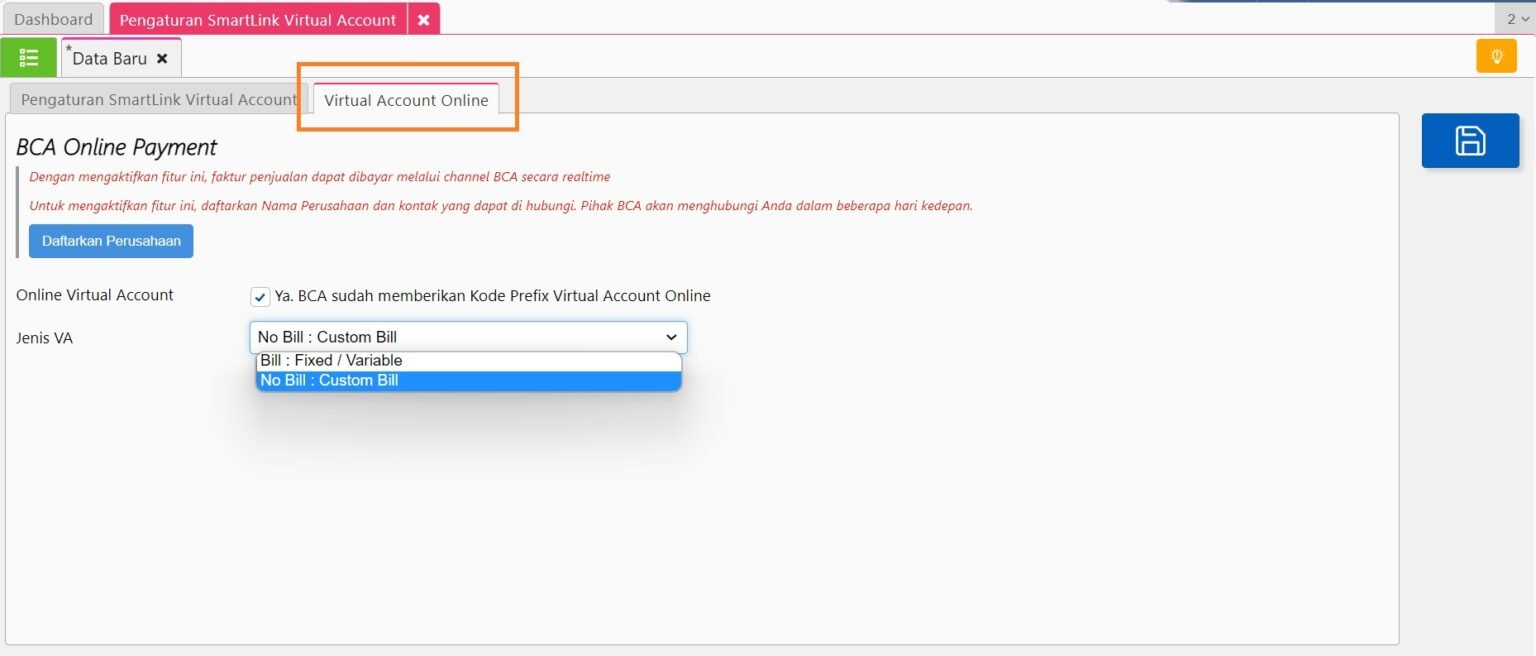Close the Data Baru tab with its X
Viewport: 1536px width, 656px height.
[x=162, y=59]
